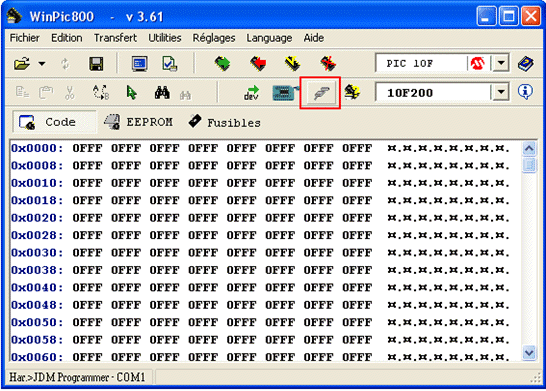The image size is (546, 391).
Task: Click first 0FFF word in row 0x0000
Action: point(87,148)
